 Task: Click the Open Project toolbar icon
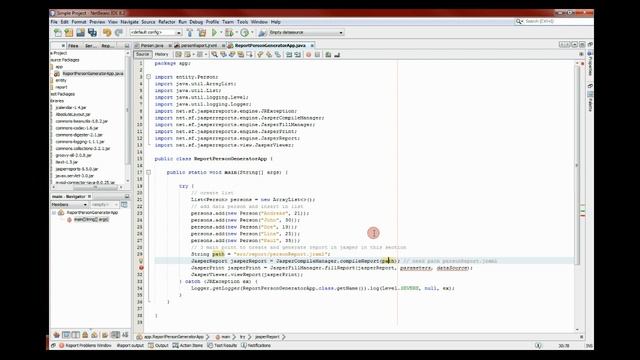[x=80, y=33]
